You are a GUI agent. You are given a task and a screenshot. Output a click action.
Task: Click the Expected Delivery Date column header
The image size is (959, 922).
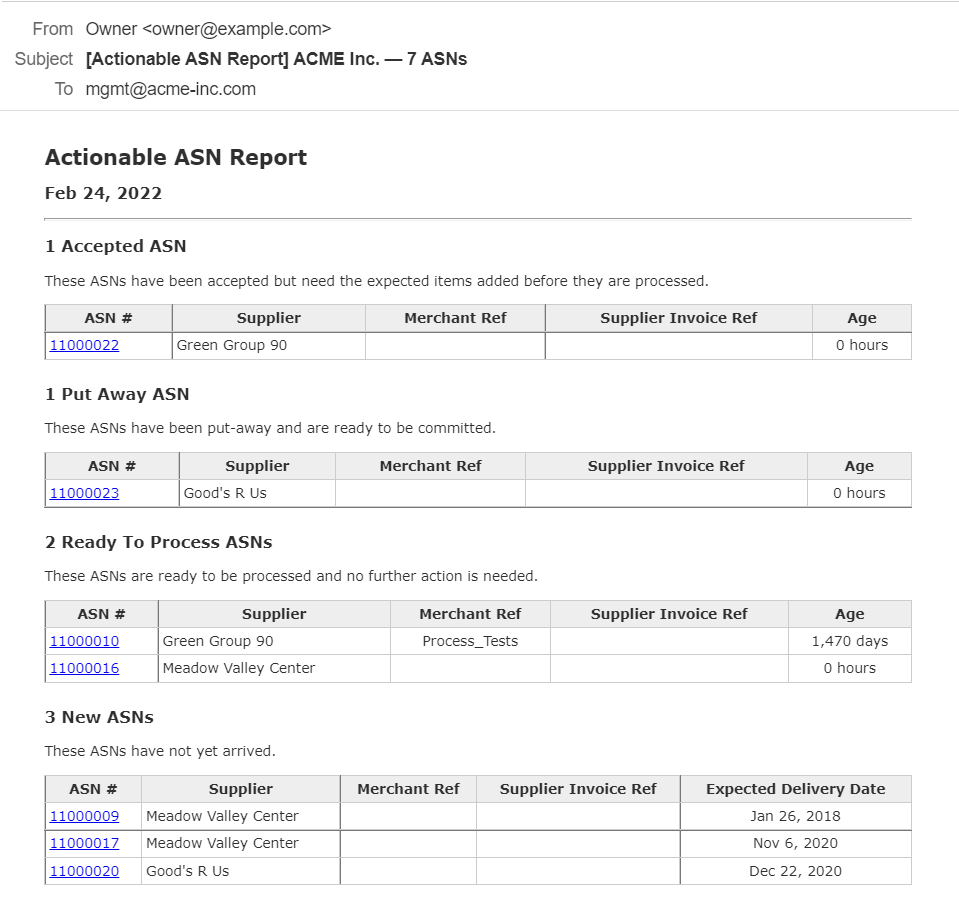click(795, 789)
